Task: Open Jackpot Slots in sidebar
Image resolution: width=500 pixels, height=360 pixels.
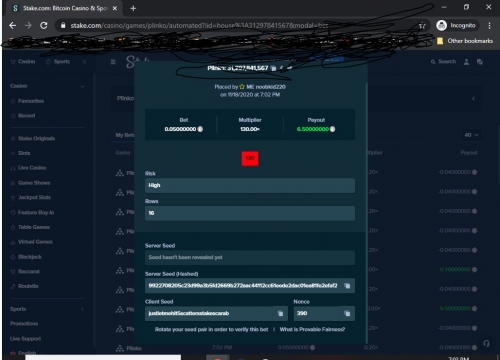Action: 31,197
